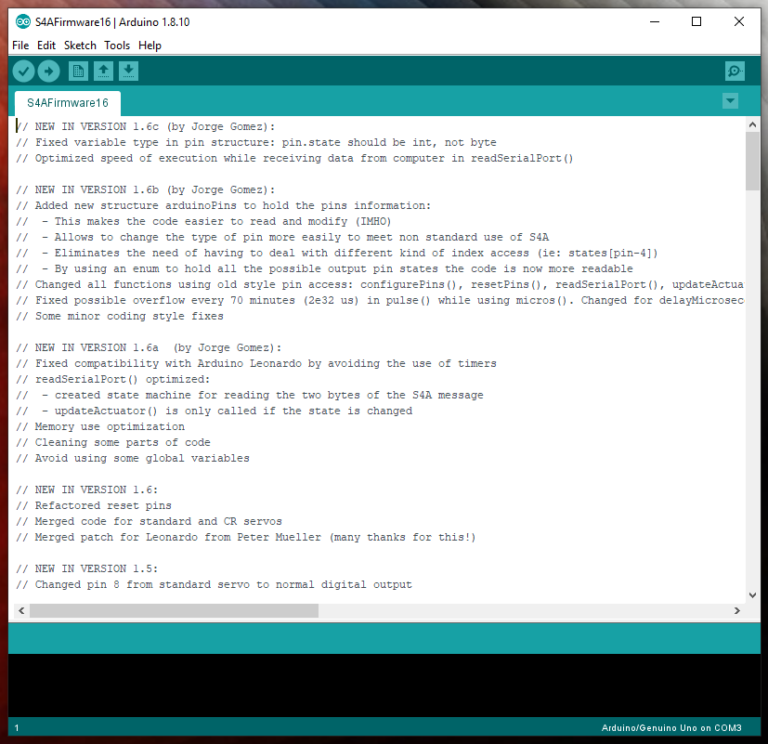Open the Edit menu
The image size is (768, 744).
tap(46, 45)
